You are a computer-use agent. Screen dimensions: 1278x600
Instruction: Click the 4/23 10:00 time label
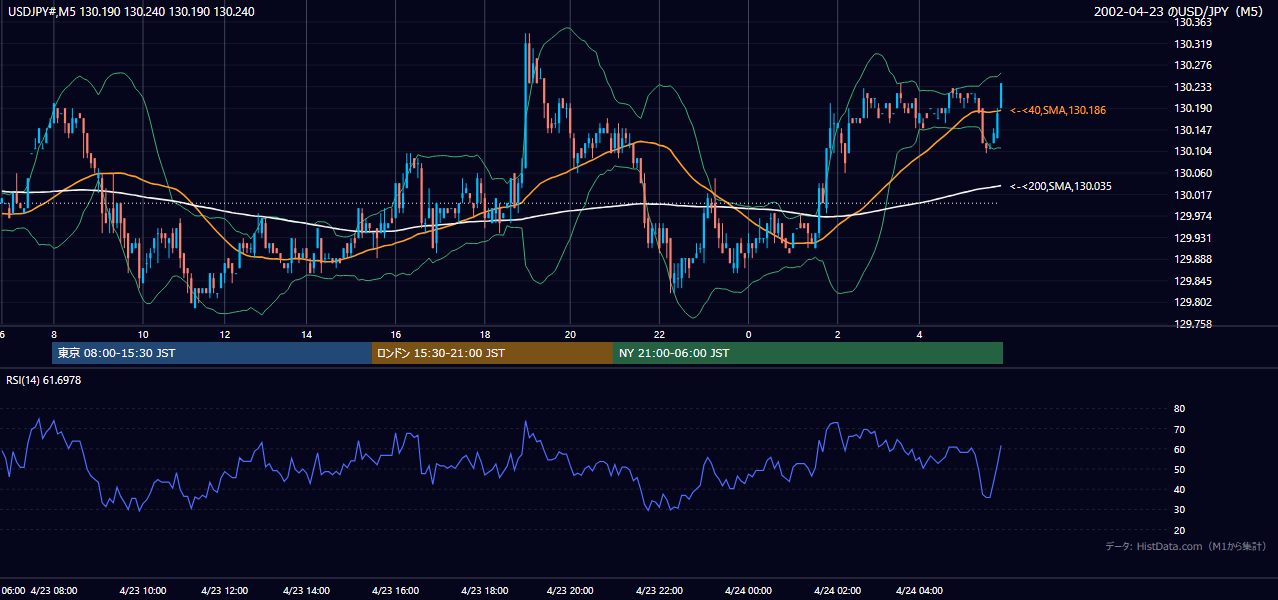[x=141, y=590]
